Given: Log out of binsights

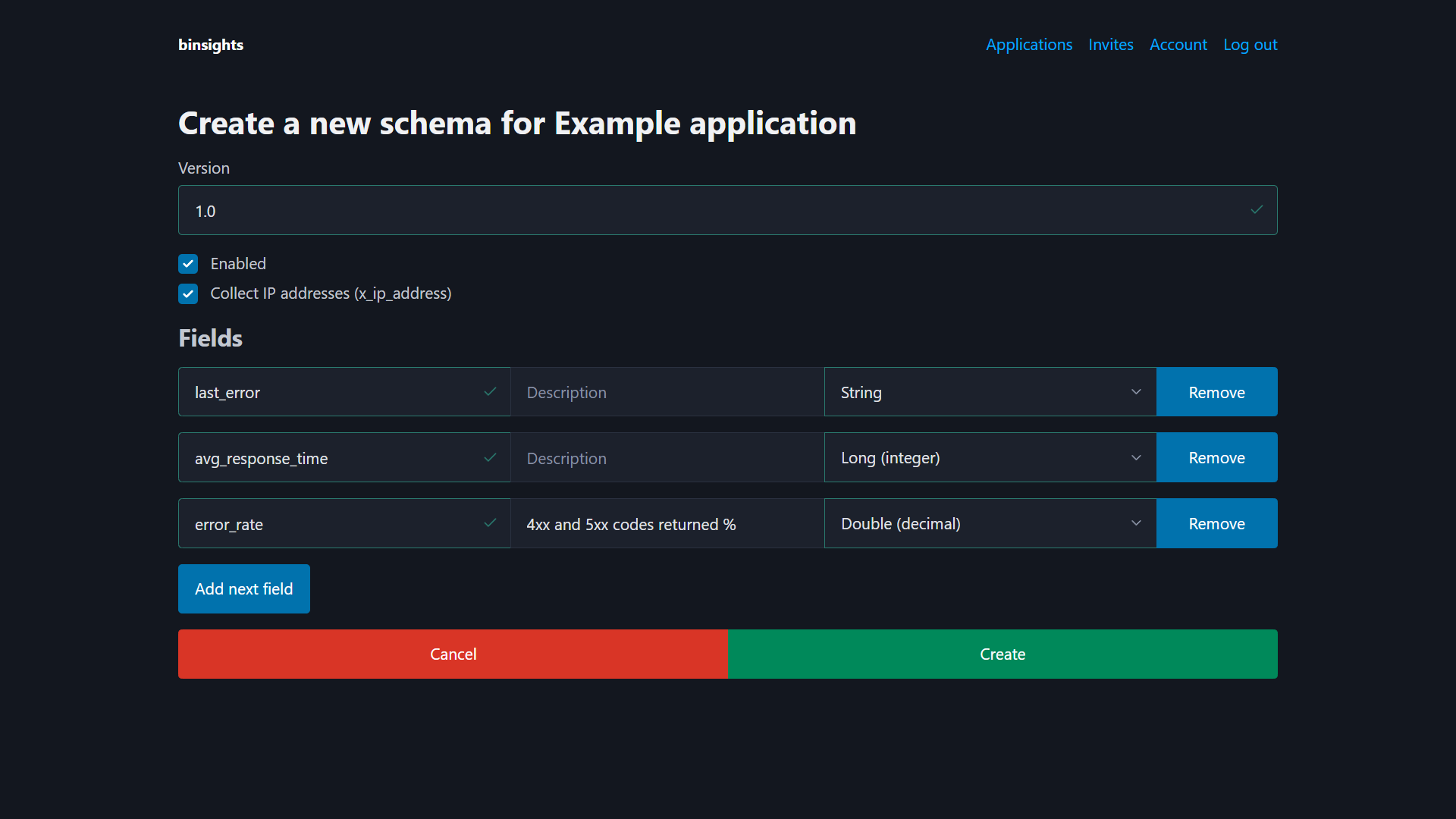Looking at the screenshot, I should click(x=1250, y=45).
